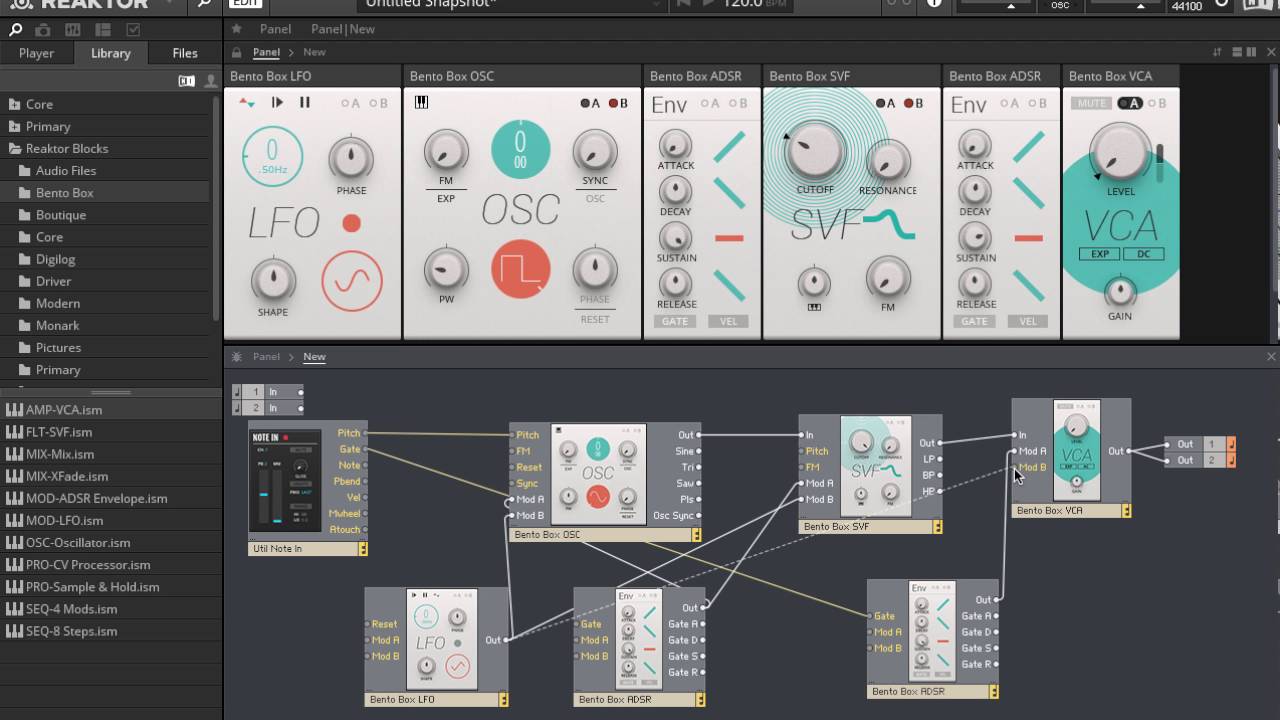Toggle the EXP button on the VCA
Image resolution: width=1280 pixels, height=720 pixels.
pyautogui.click(x=1099, y=254)
